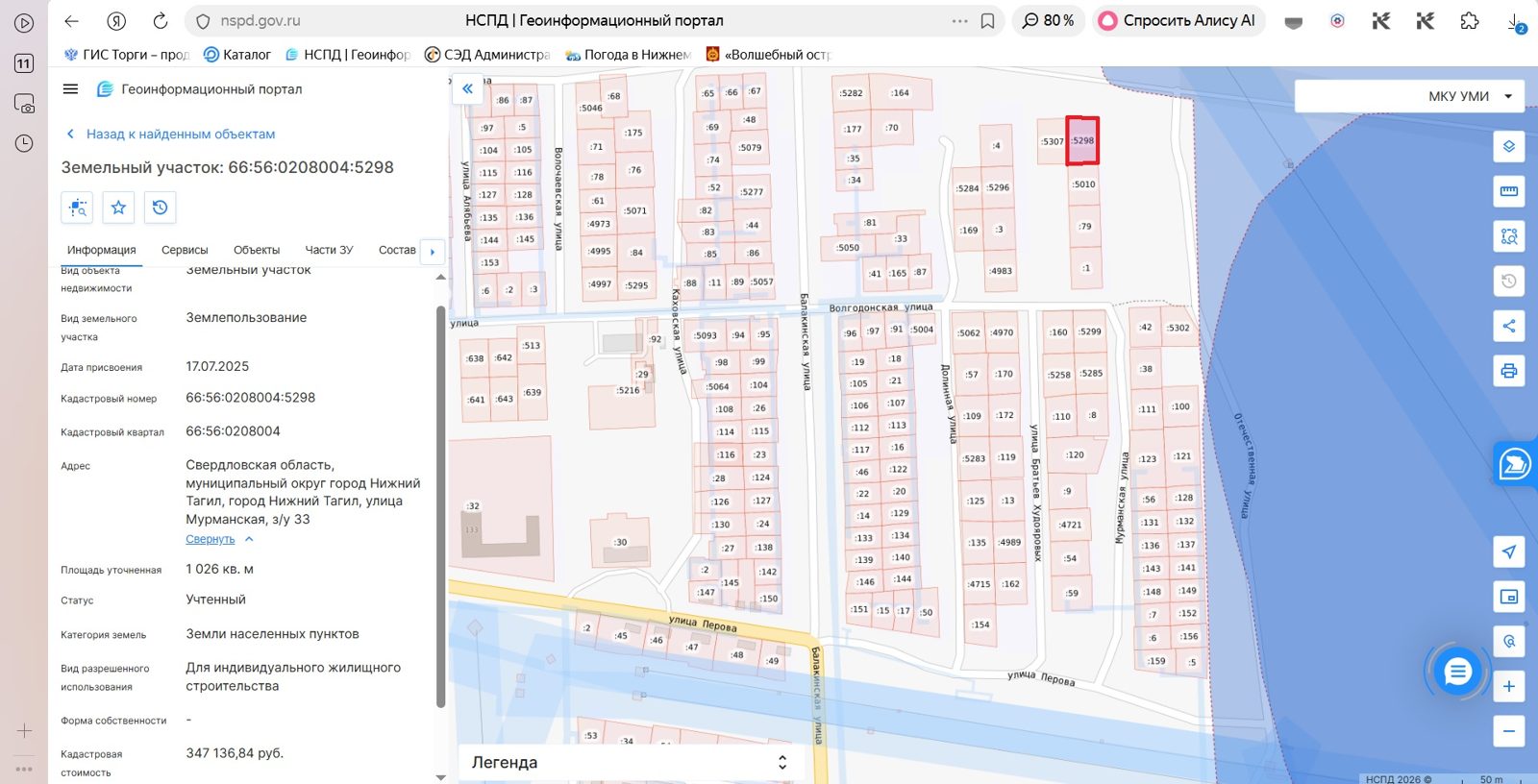The width and height of the screenshot is (1538, 784).
Task: Click the share map icon
Action: [x=1508, y=326]
